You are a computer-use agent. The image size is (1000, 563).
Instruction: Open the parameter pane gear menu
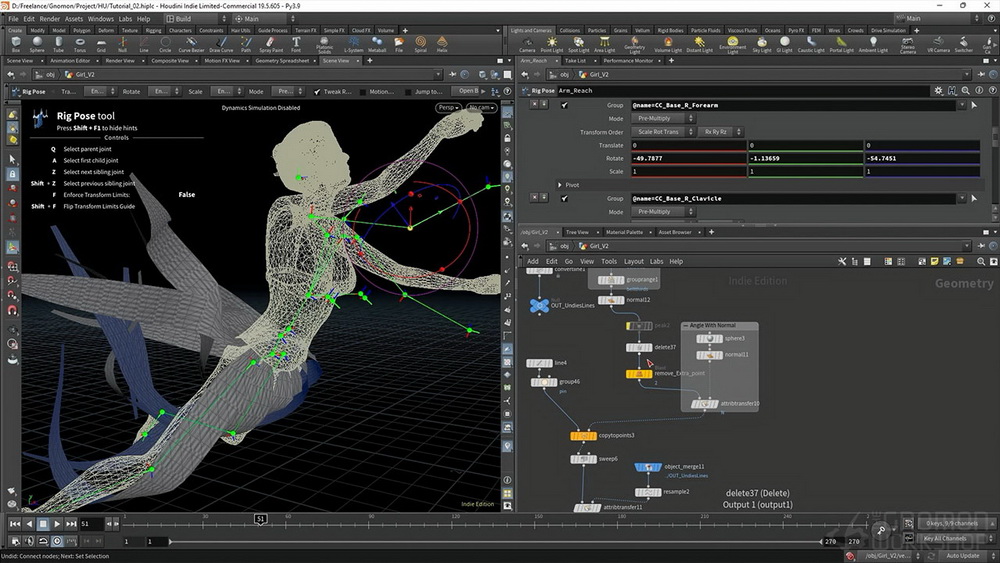[x=938, y=91]
